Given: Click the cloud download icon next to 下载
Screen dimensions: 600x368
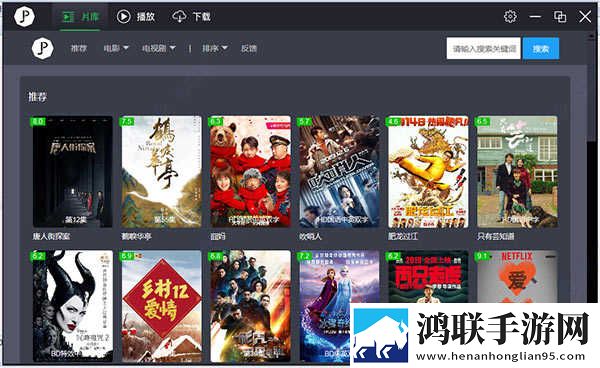Looking at the screenshot, I should [x=179, y=16].
